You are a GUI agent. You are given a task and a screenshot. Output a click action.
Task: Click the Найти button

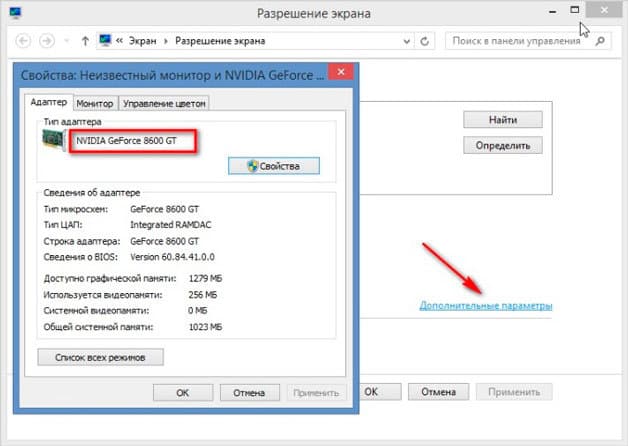tap(502, 119)
